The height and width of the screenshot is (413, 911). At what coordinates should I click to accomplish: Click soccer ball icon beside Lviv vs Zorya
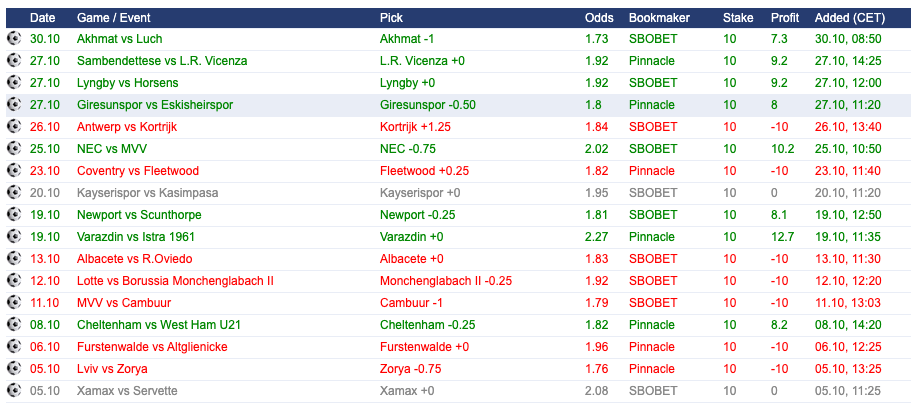point(14,368)
